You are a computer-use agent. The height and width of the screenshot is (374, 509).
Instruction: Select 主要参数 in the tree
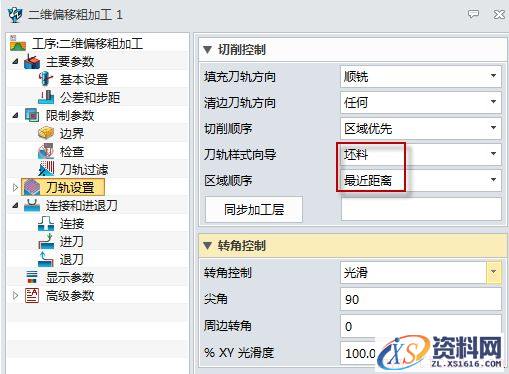coord(70,62)
